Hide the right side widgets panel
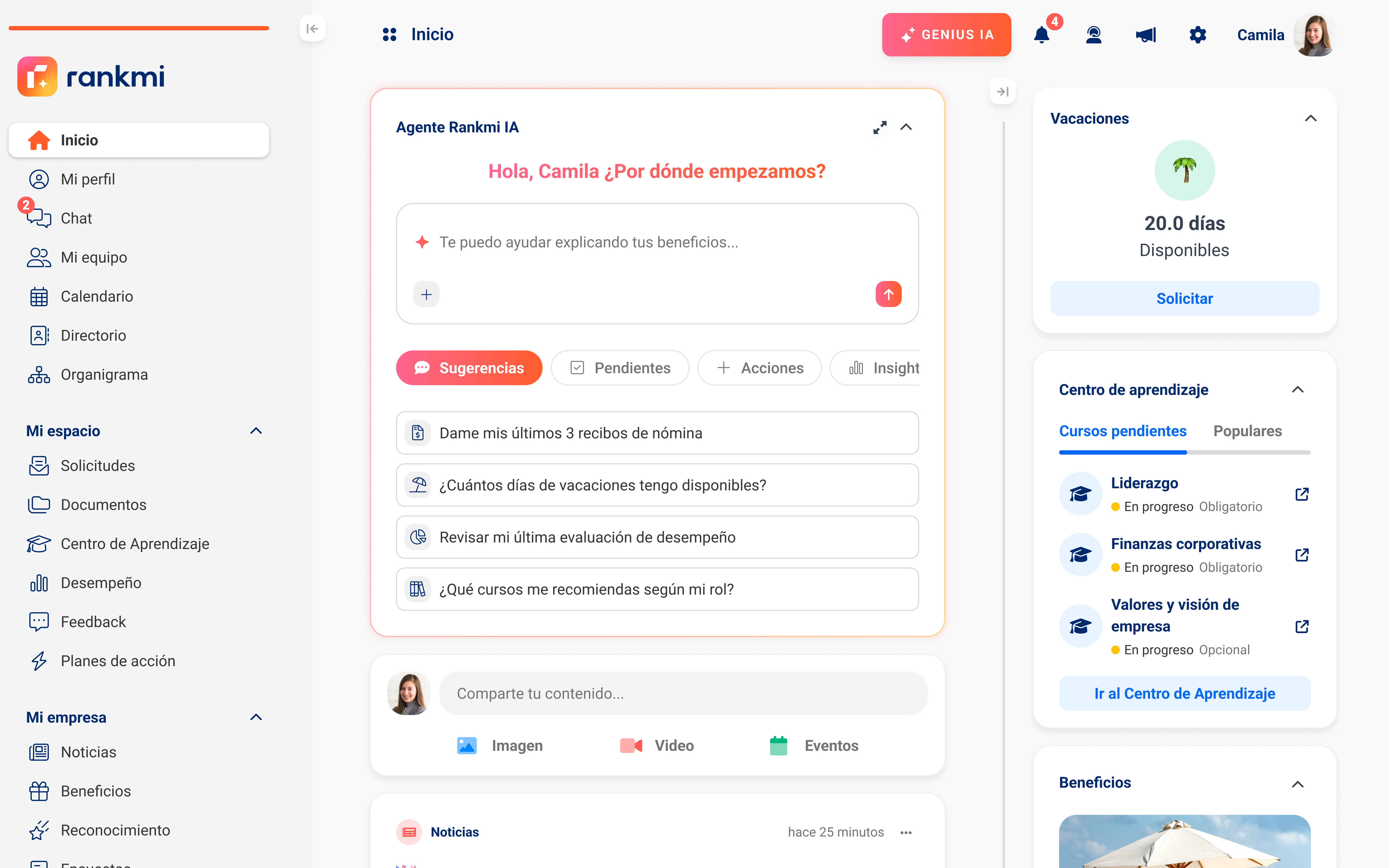1389x868 pixels. point(1003,92)
